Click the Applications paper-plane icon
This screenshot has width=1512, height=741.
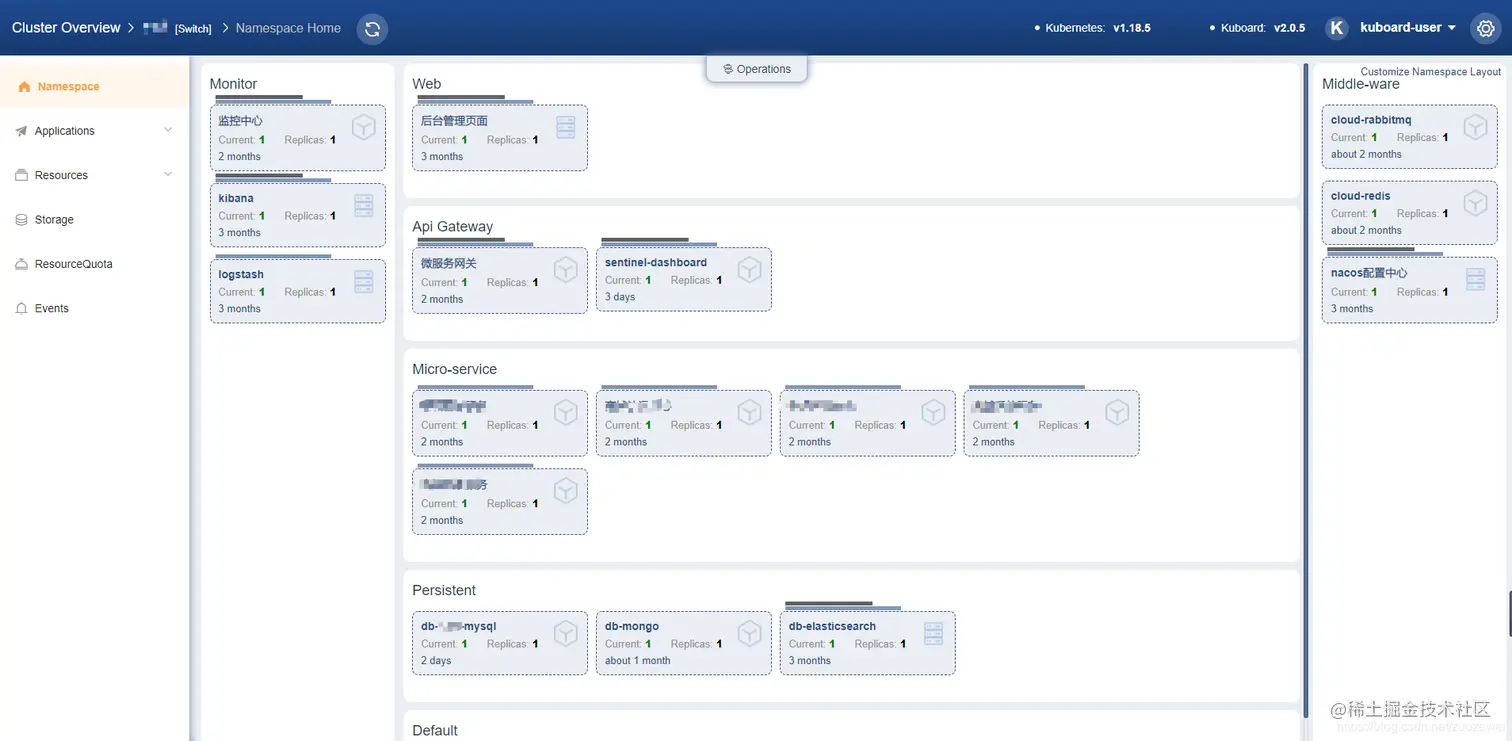point(21,131)
